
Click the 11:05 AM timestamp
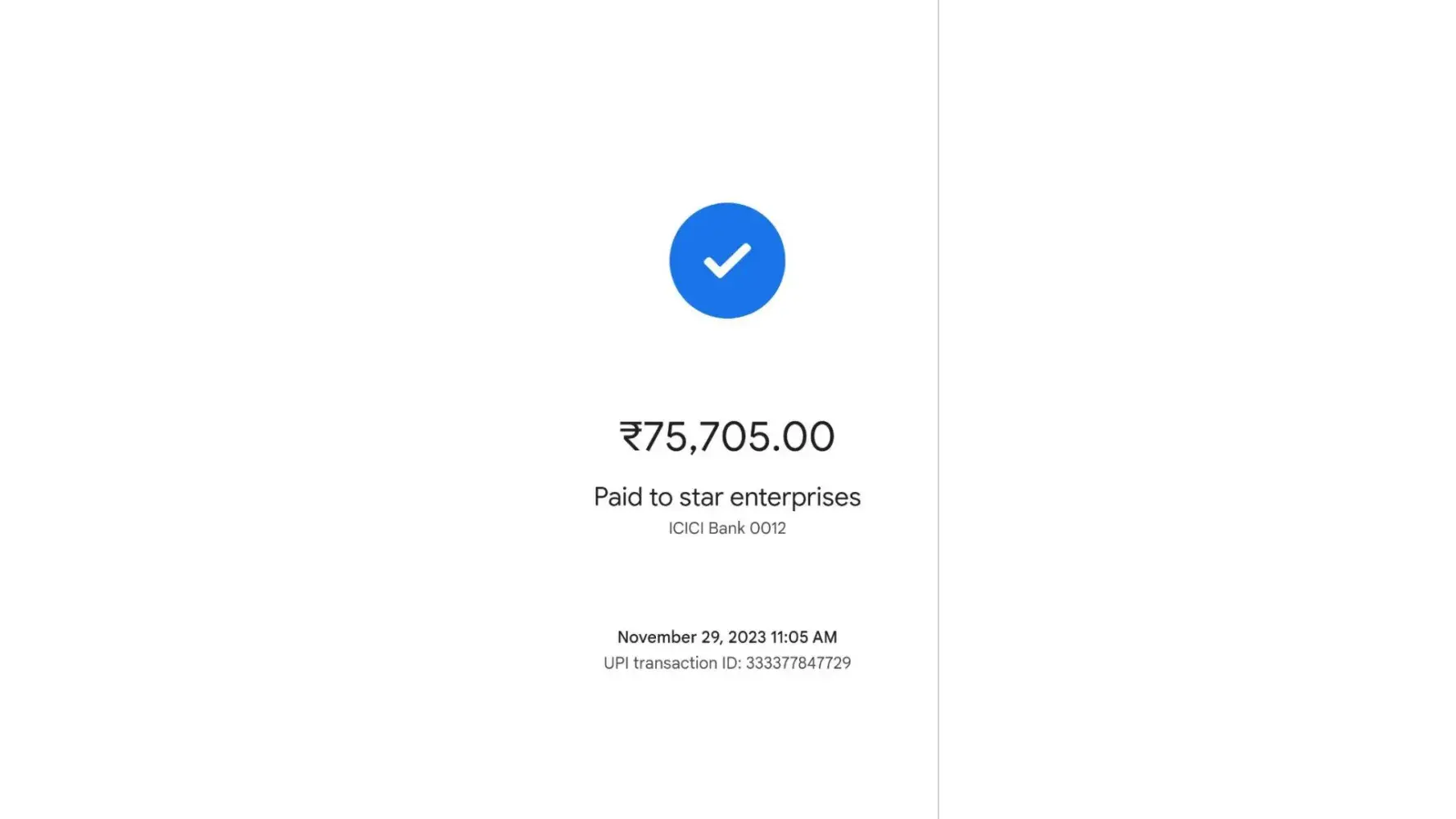point(804,637)
